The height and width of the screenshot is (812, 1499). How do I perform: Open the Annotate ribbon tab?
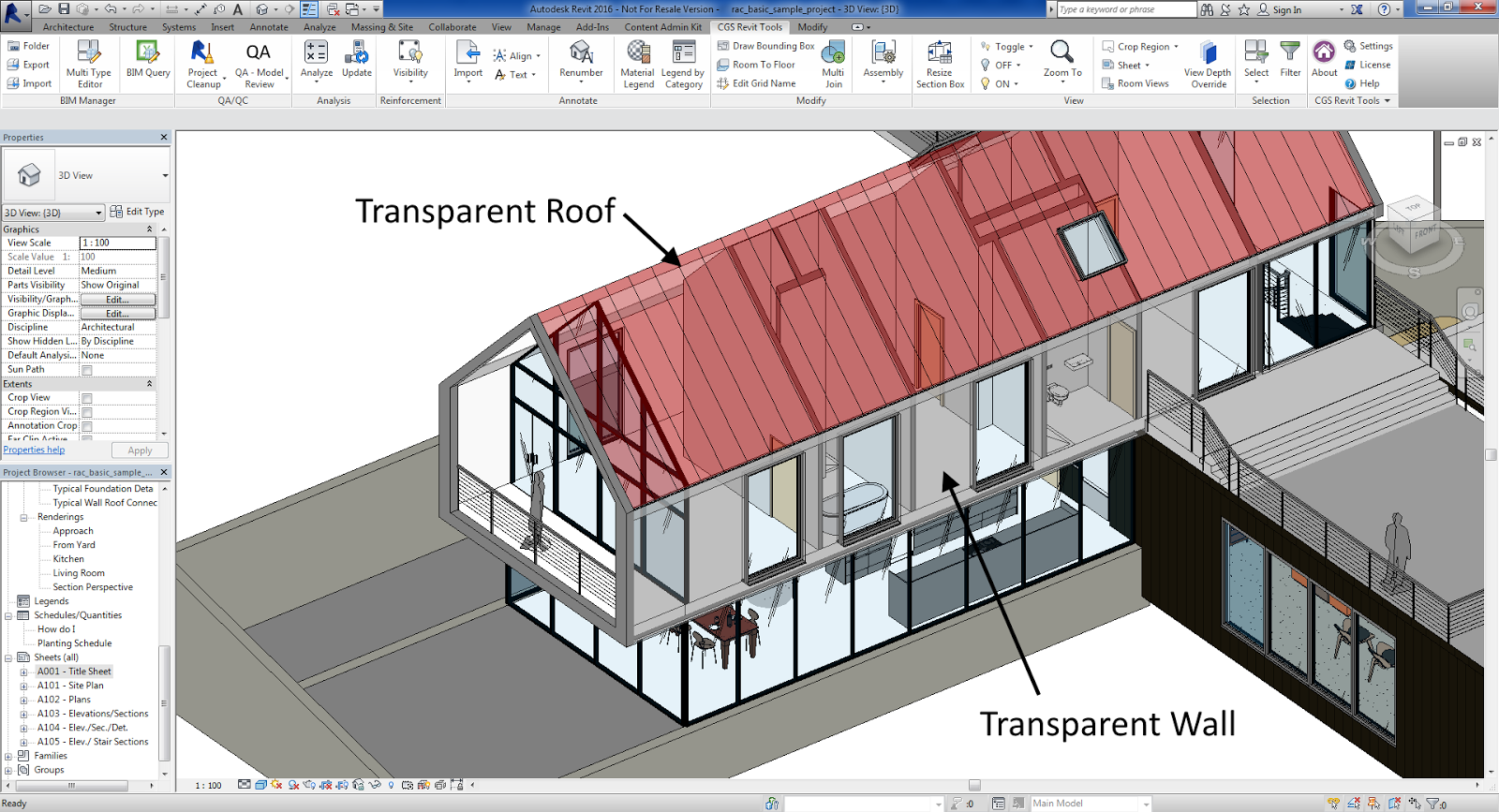(x=269, y=27)
